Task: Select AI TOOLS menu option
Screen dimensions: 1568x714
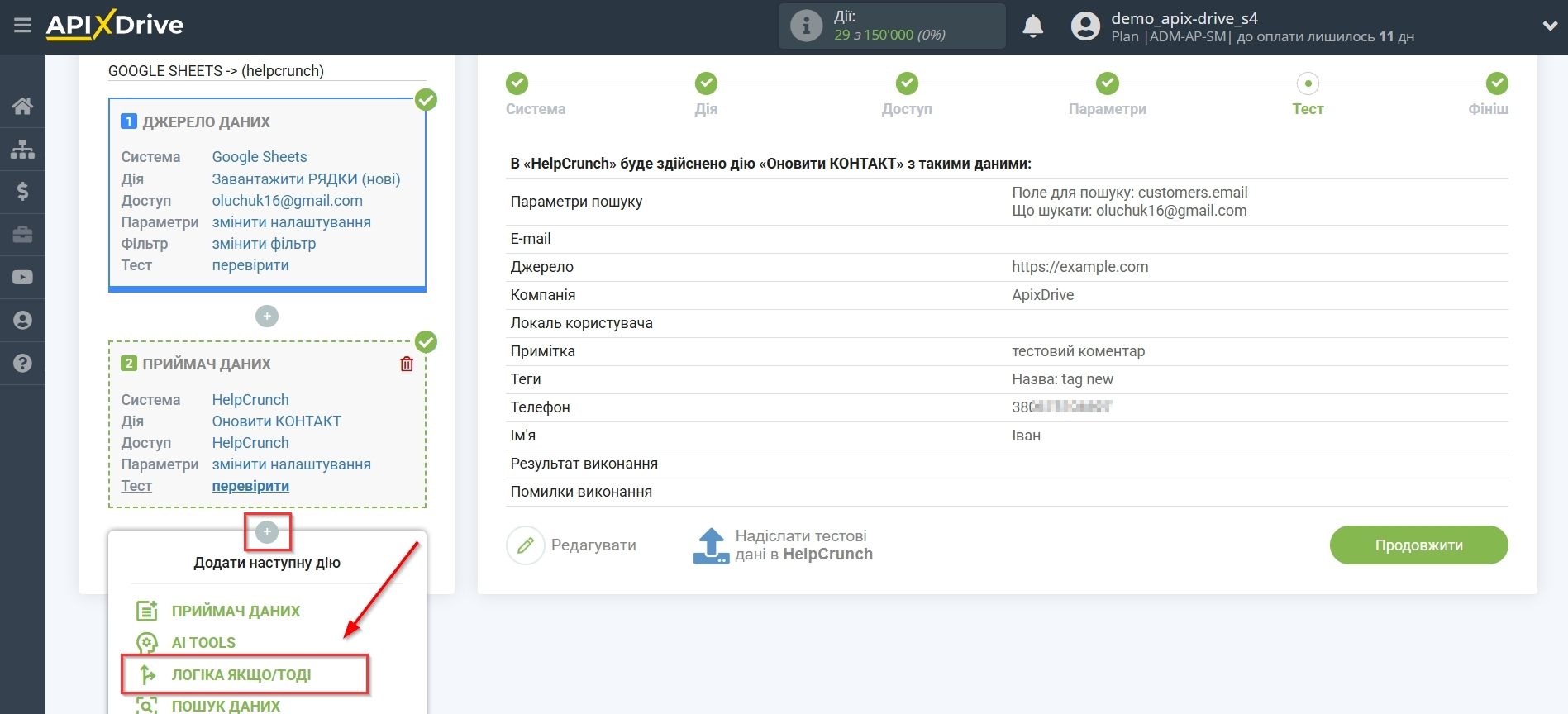Action: [203, 643]
